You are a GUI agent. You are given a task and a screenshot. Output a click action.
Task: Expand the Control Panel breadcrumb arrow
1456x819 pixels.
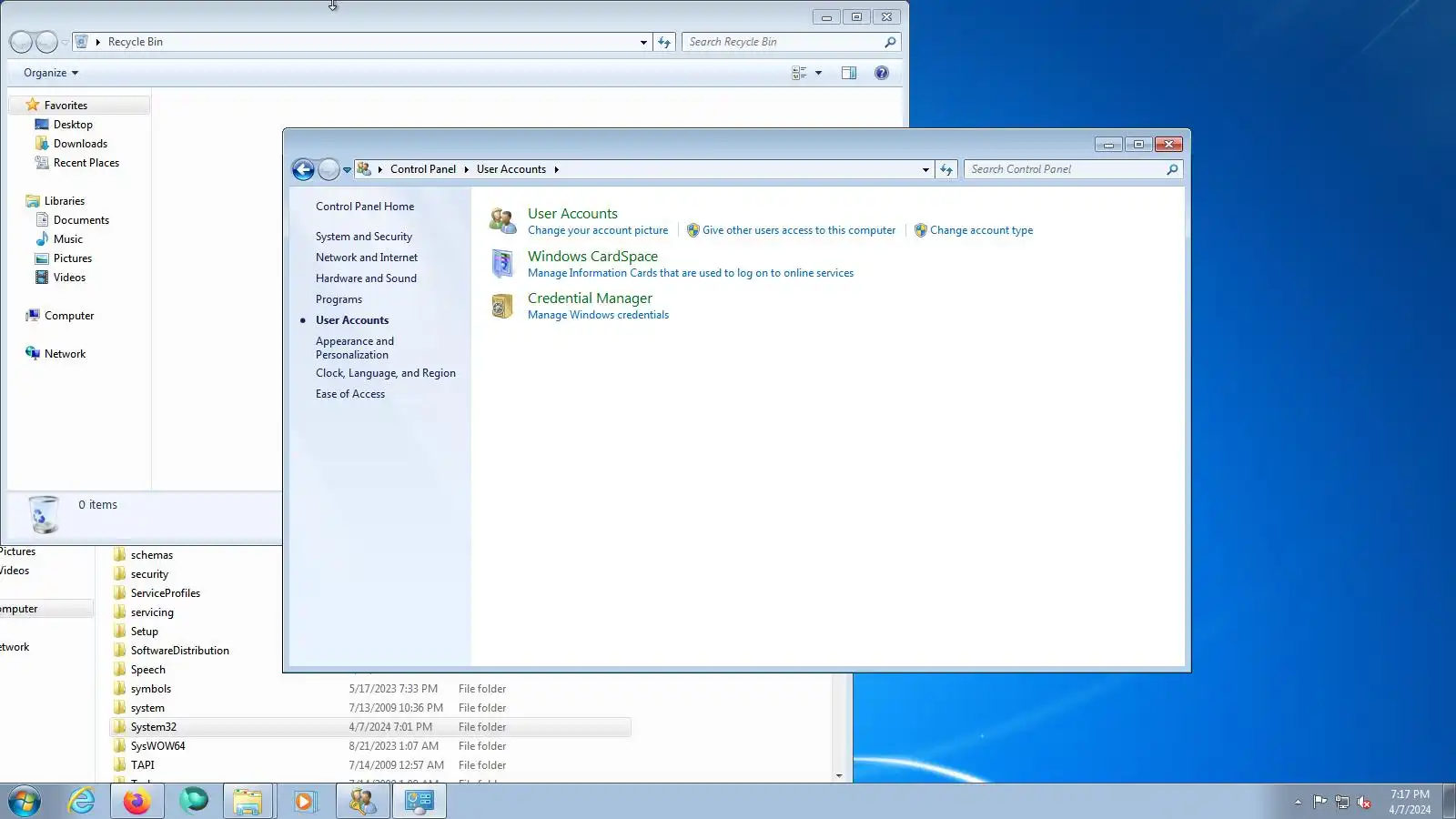[466, 169]
